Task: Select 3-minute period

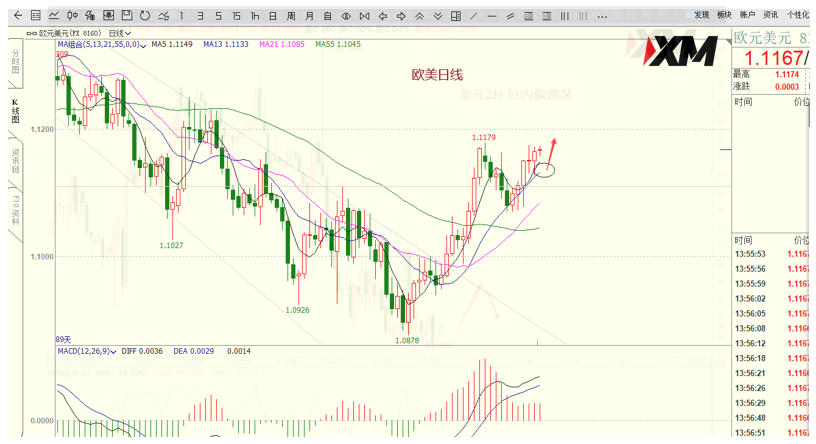Action: coord(200,16)
